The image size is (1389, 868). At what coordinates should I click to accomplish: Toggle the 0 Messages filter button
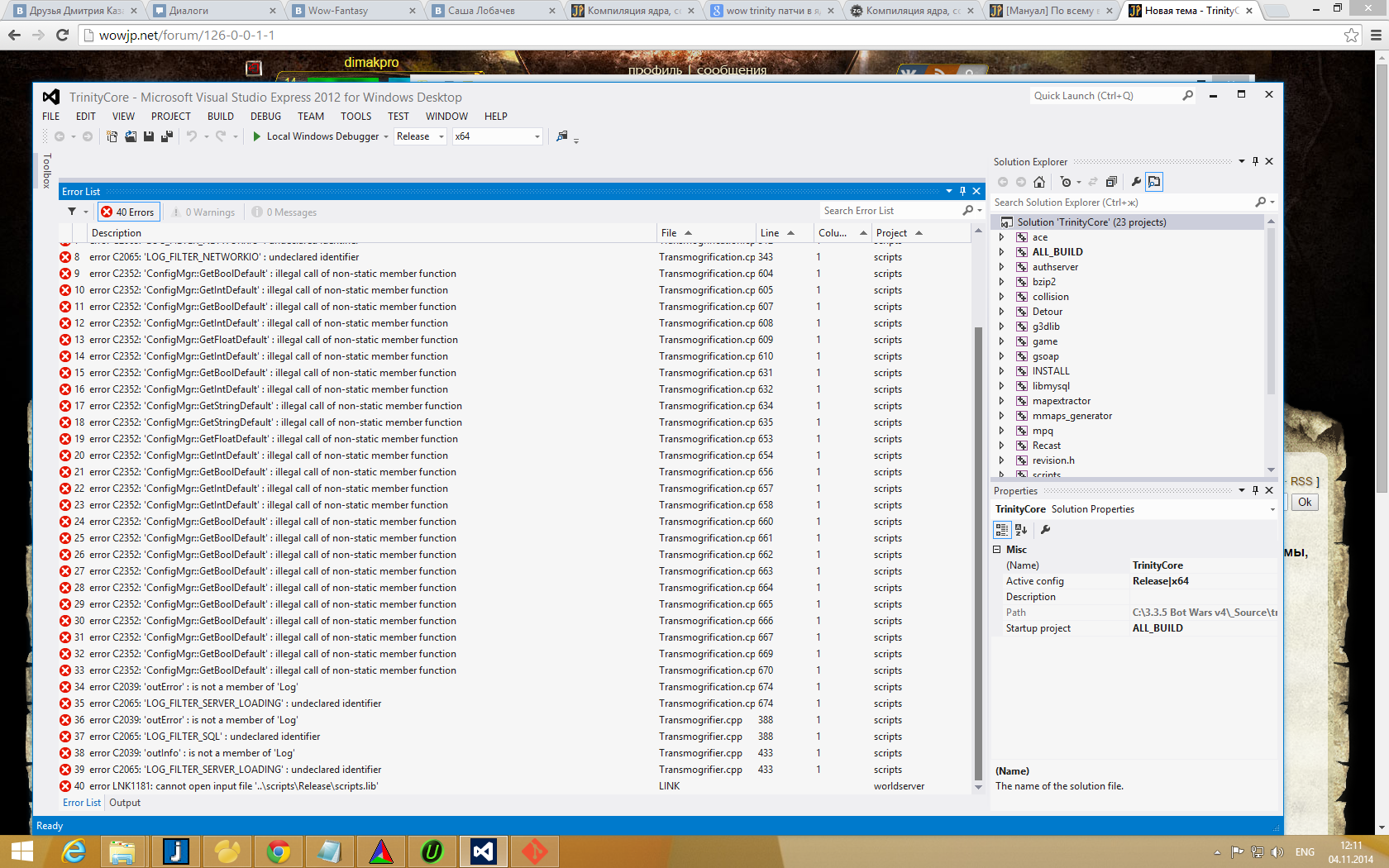point(284,212)
